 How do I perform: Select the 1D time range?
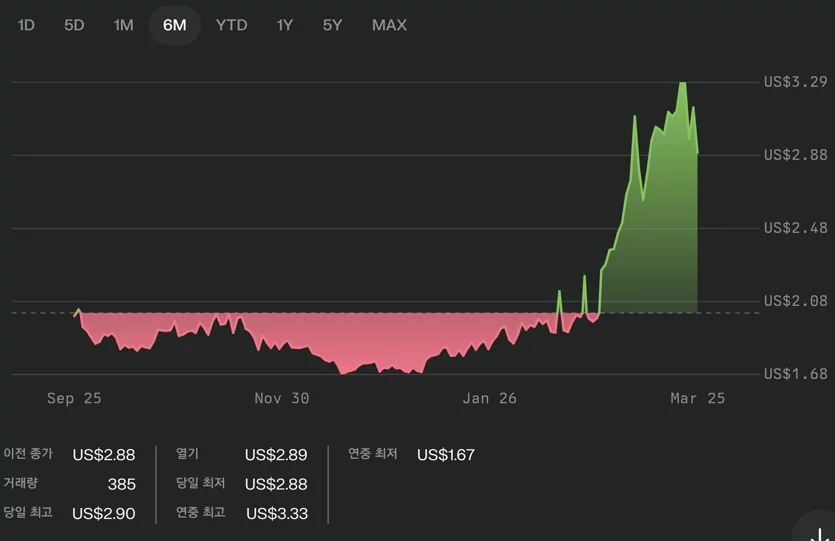26,25
